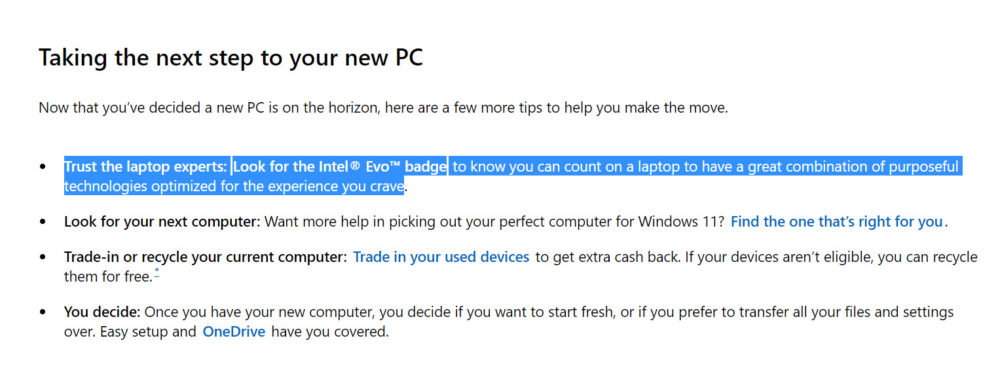Click the footnote asterisk after "them for free."
Image resolution: width=1000 pixels, height=370 pixels.
tap(157, 273)
